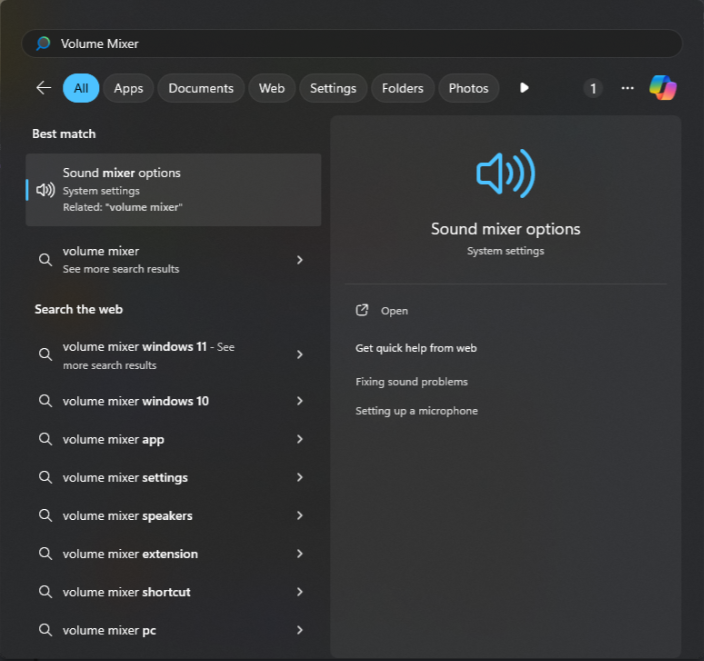Show more filter tabs via play arrow
Image resolution: width=704 pixels, height=661 pixels.
click(x=524, y=88)
